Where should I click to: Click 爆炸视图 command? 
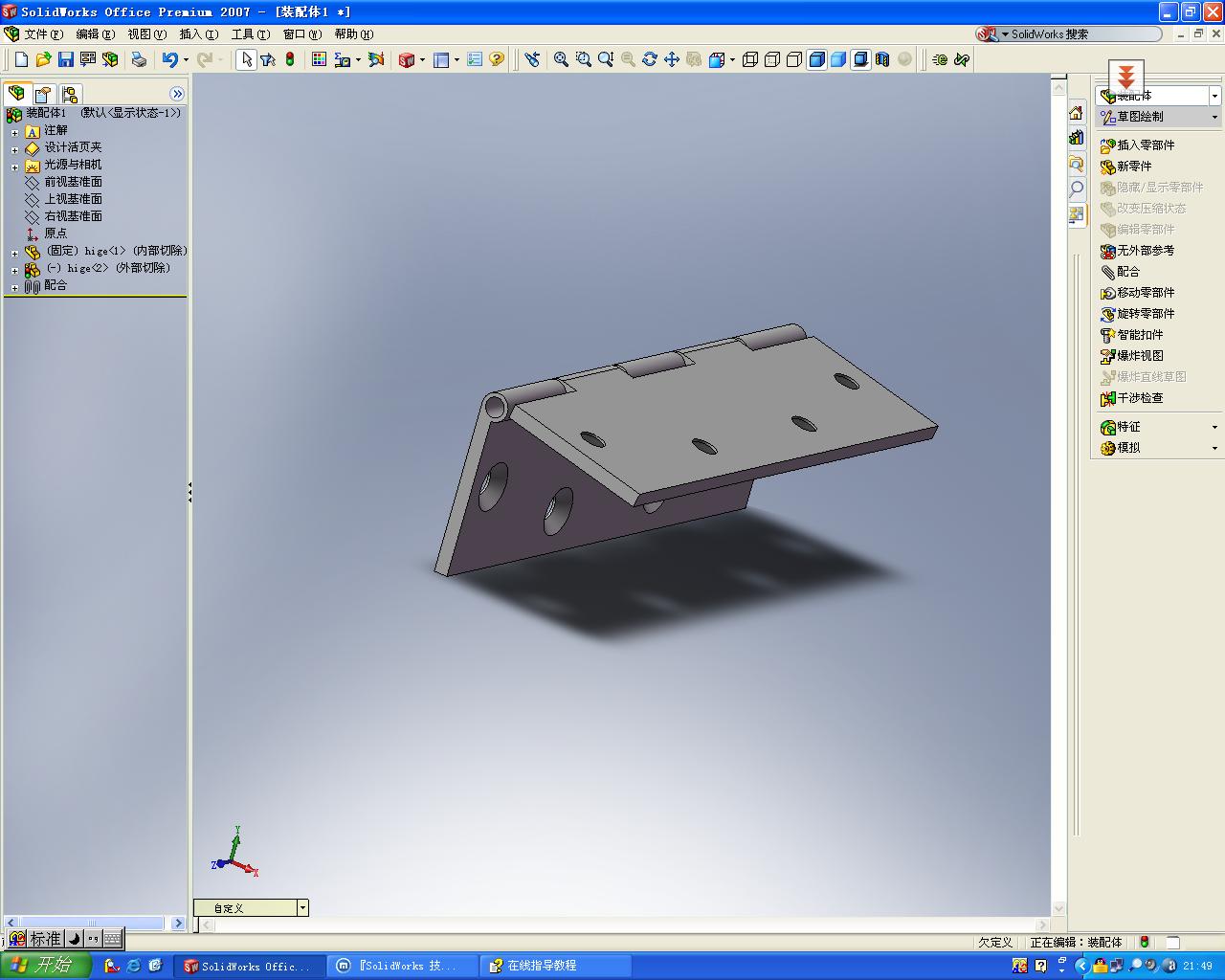coord(1132,356)
